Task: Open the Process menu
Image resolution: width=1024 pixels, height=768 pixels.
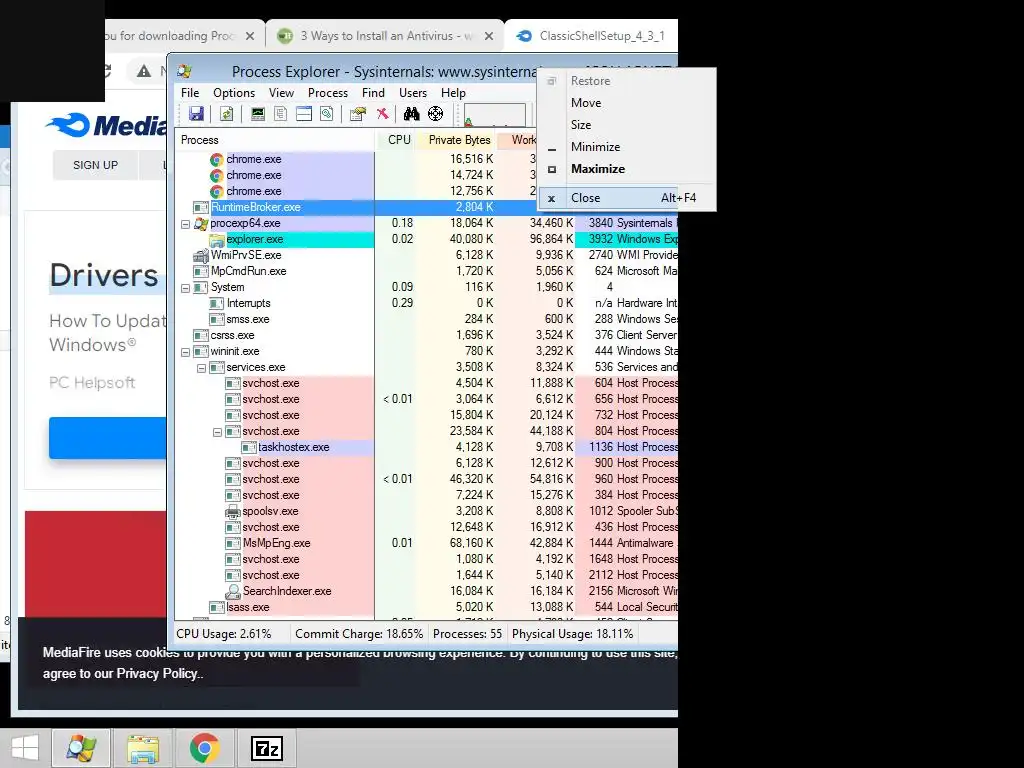Action: click(328, 93)
